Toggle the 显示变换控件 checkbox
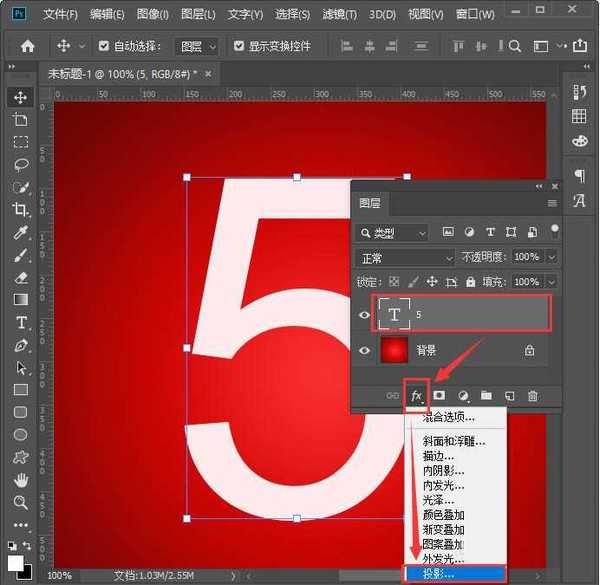 (238, 46)
